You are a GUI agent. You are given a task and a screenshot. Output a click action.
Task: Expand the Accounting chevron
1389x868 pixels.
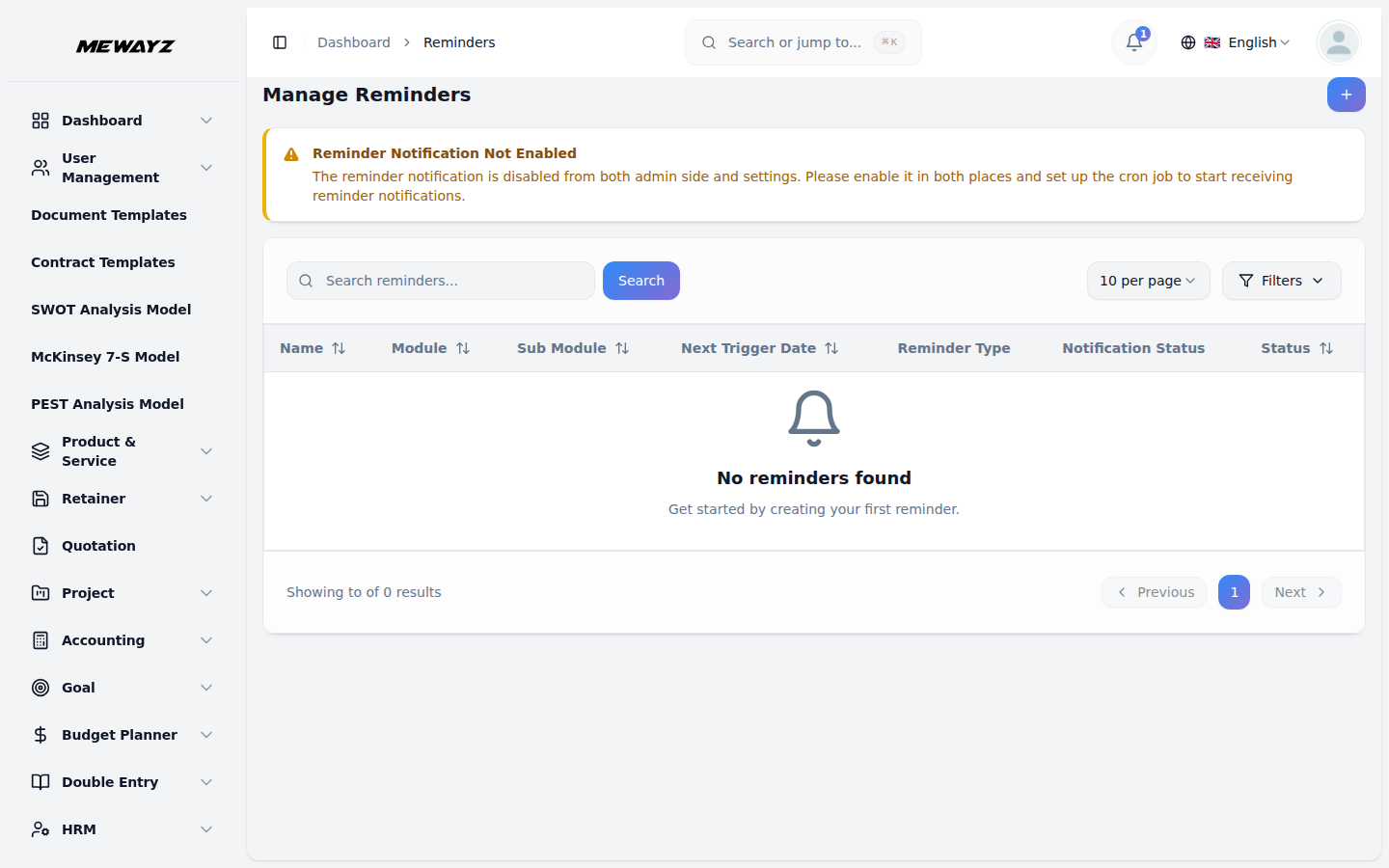206,640
